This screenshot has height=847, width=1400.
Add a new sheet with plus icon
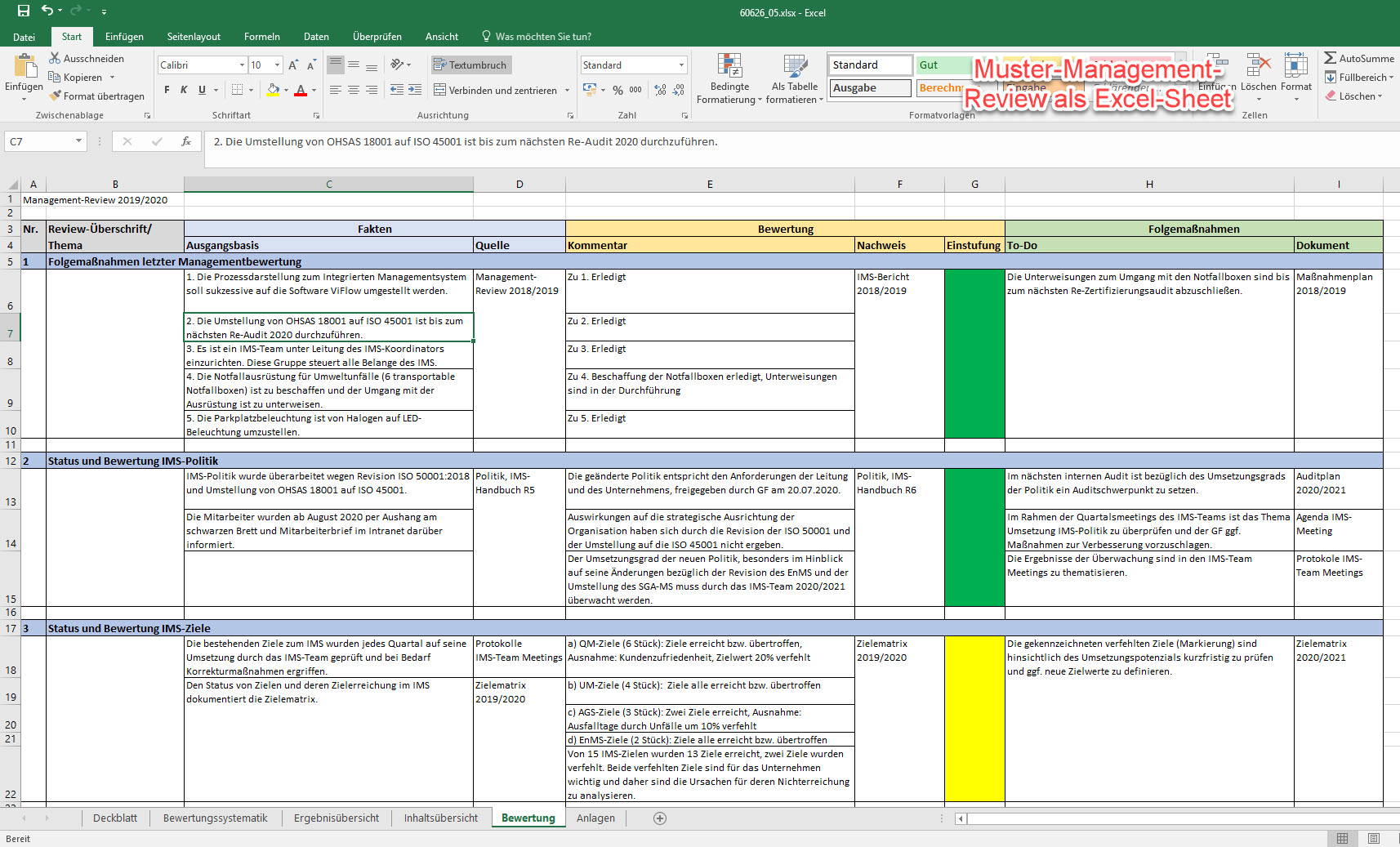click(x=660, y=818)
